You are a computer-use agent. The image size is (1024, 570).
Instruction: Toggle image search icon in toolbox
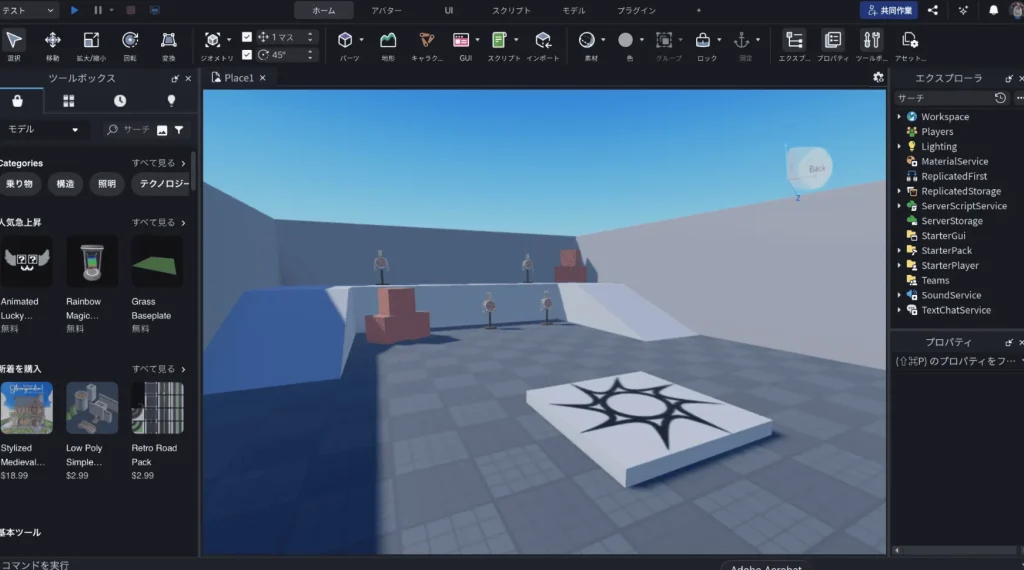(162, 130)
